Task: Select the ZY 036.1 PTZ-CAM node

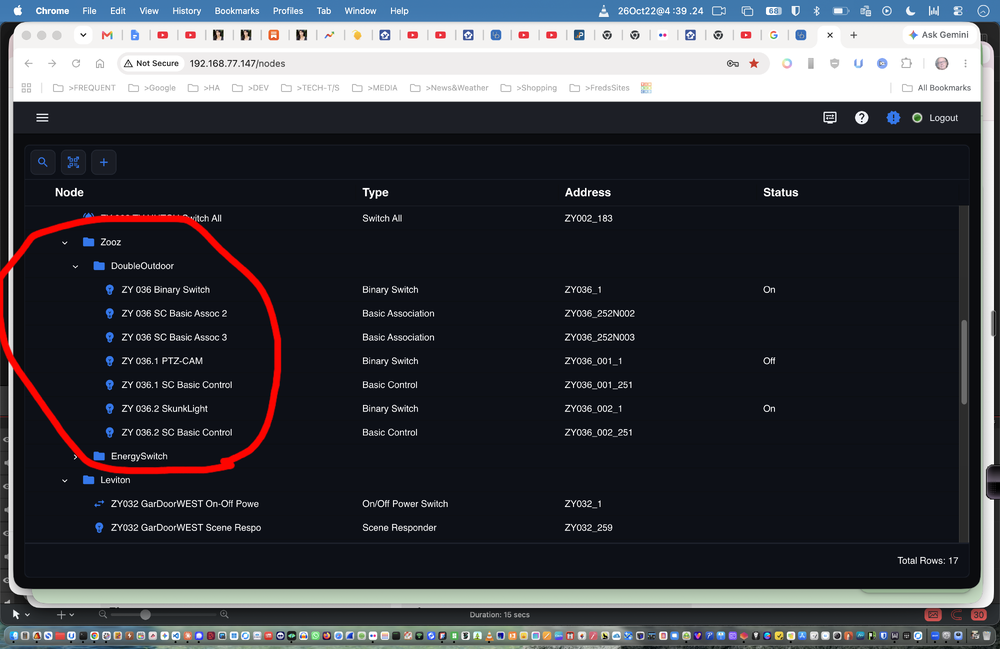Action: pos(162,361)
